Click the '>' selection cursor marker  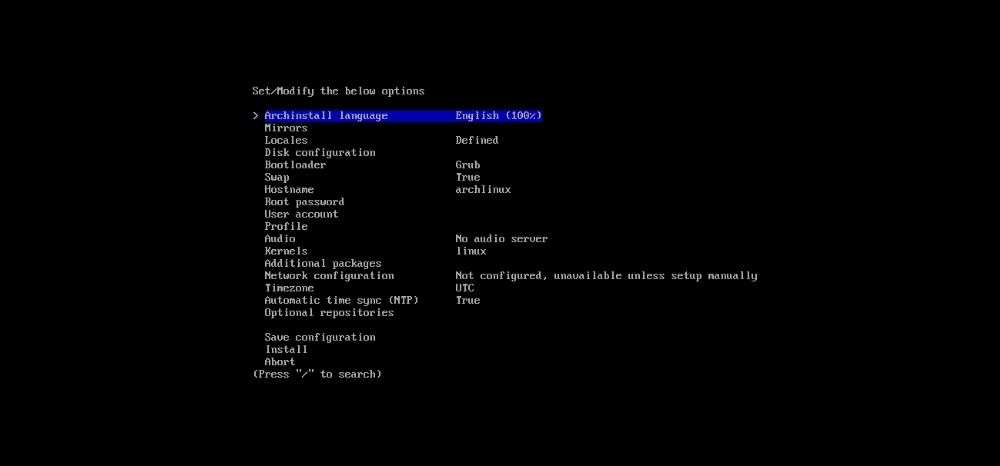[x=255, y=115]
